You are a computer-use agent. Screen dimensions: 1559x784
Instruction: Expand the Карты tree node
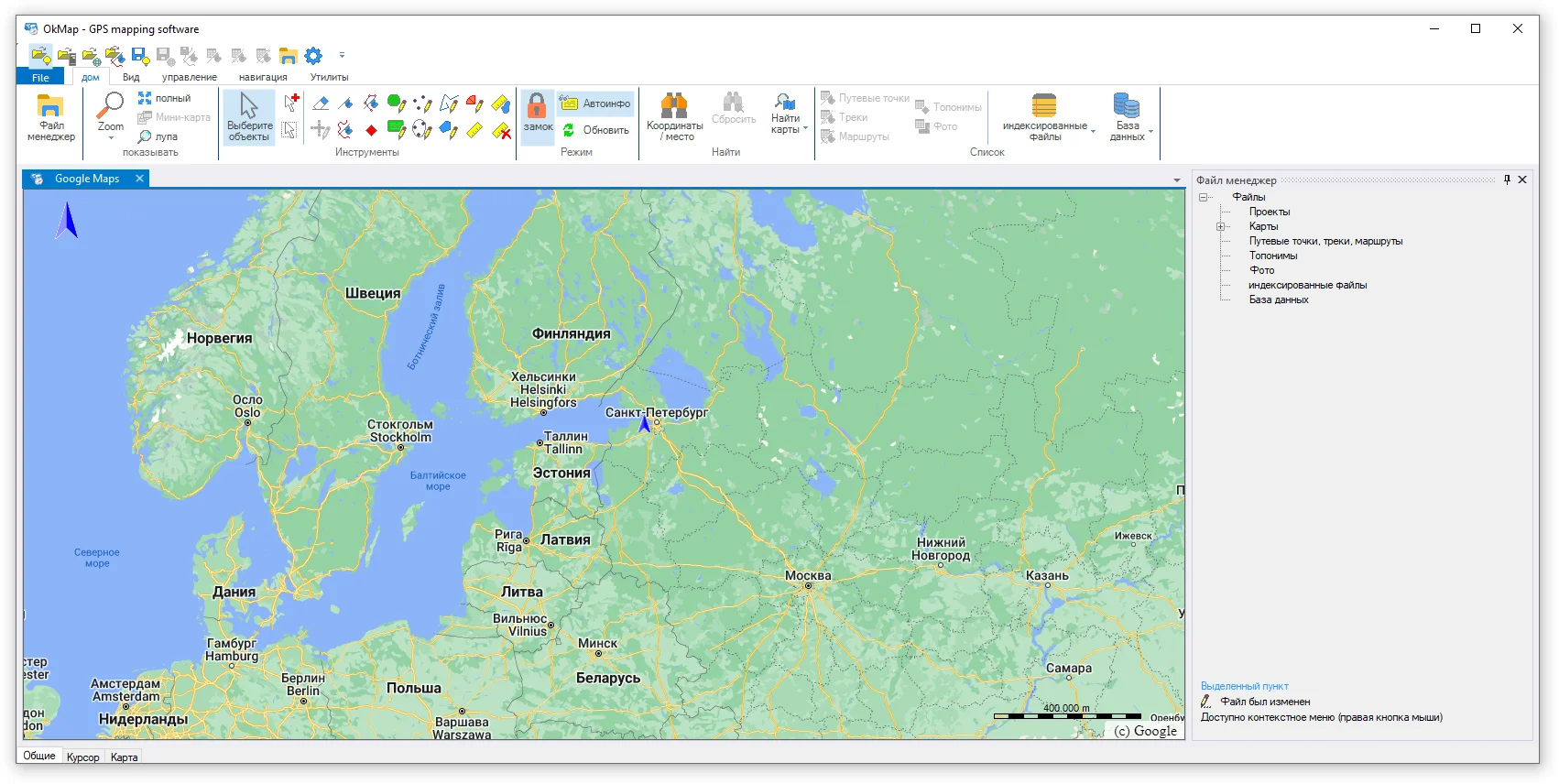point(1220,226)
